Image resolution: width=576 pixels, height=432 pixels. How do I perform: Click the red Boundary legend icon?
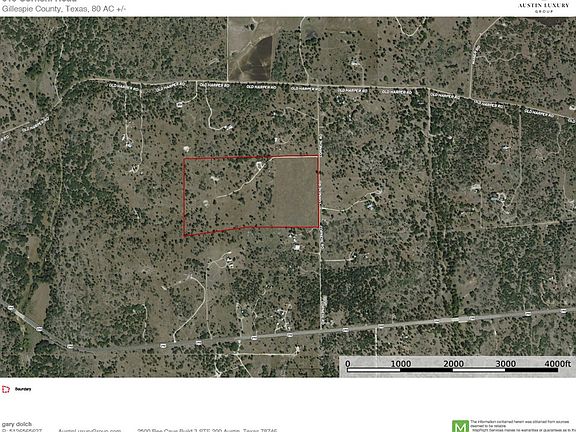[6, 389]
